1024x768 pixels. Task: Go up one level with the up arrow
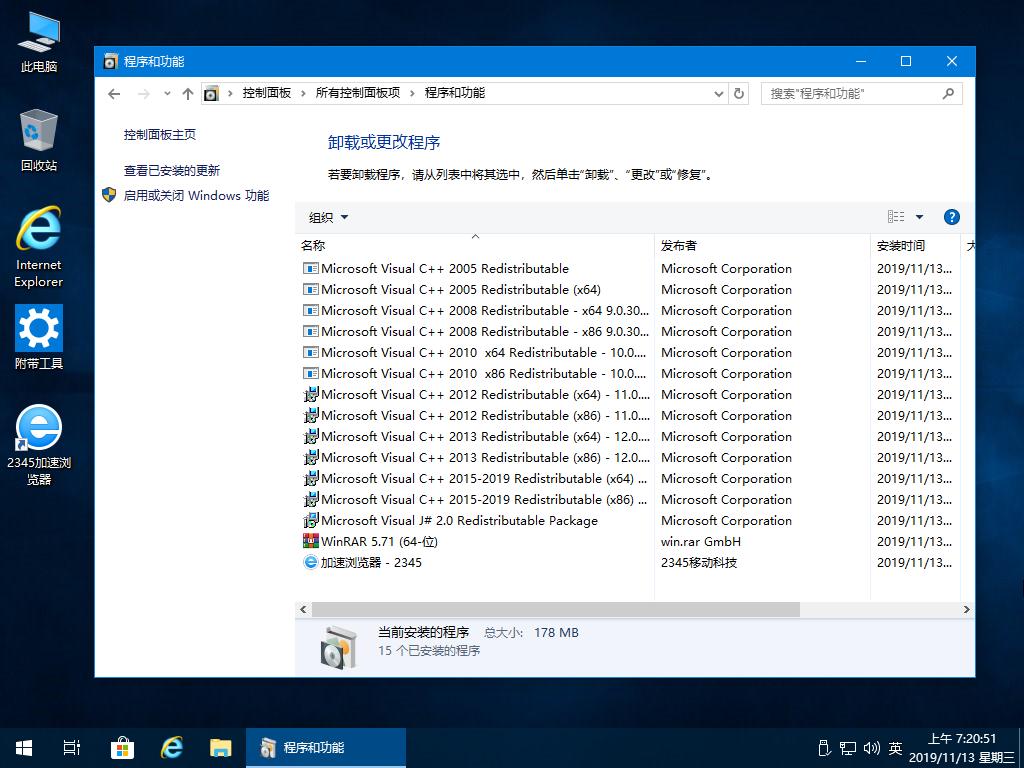(188, 94)
